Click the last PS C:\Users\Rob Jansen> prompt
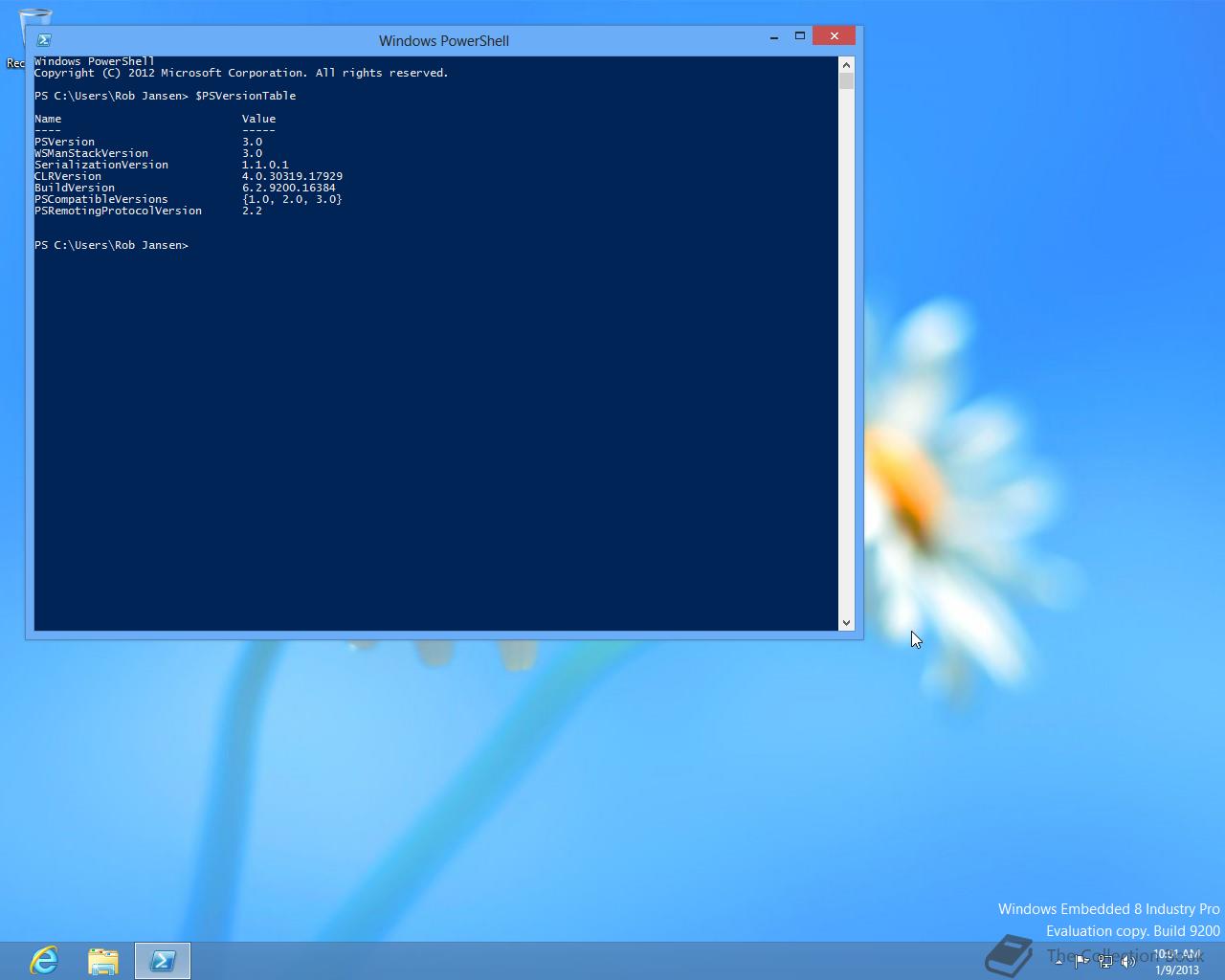The height and width of the screenshot is (980, 1225). pyautogui.click(x=111, y=245)
